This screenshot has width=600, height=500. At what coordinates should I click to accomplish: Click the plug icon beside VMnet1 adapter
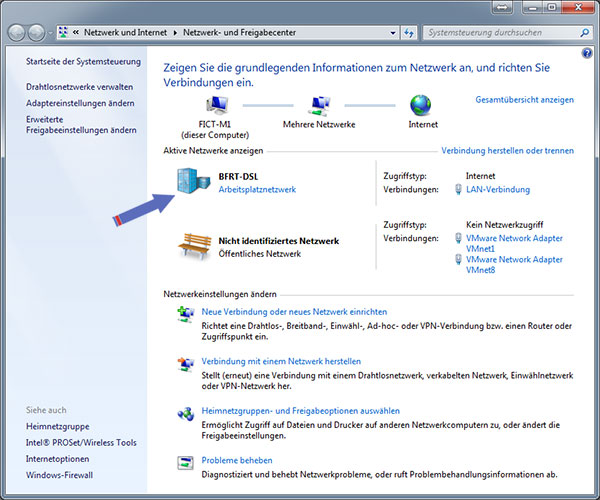458,238
